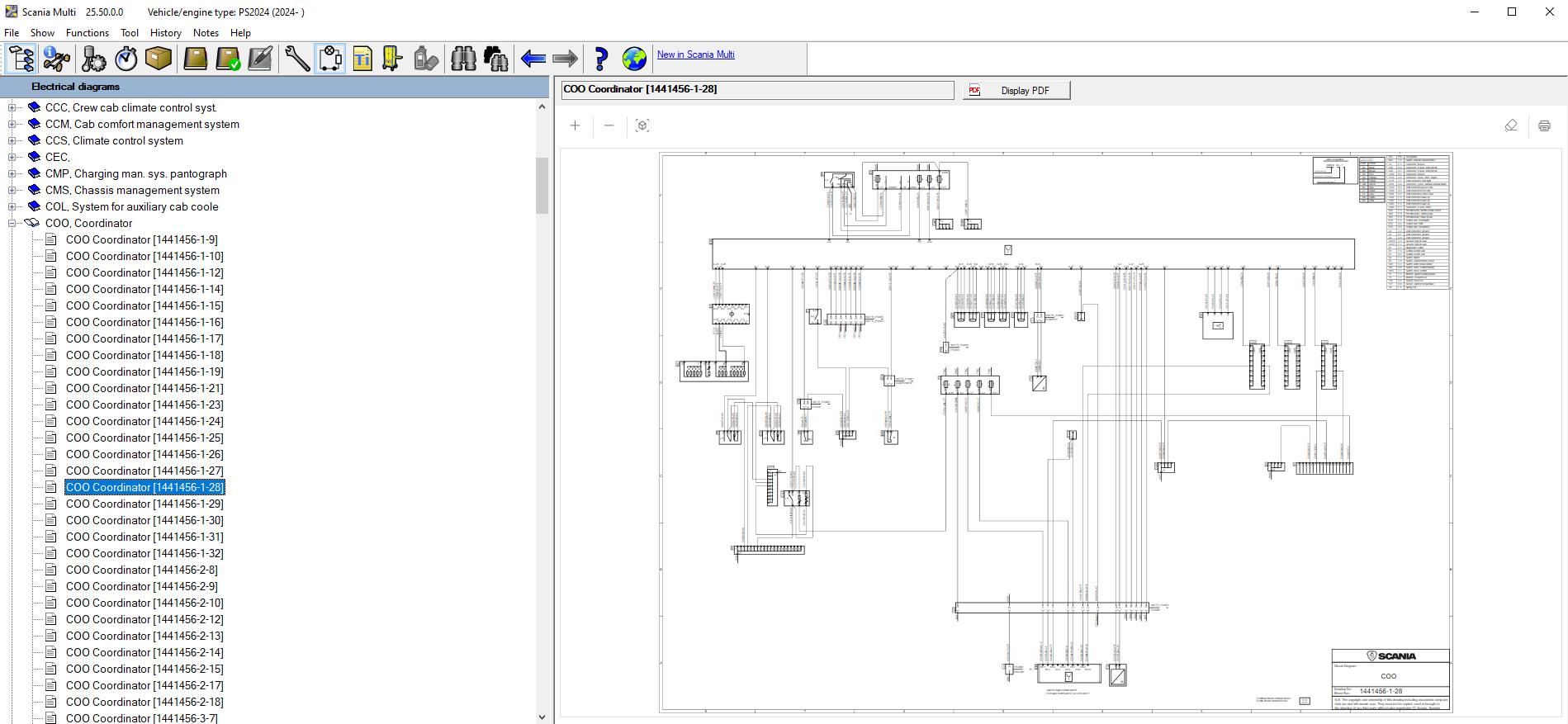Zoom in on diagram with plus button
This screenshot has width=1568, height=724.
576,125
